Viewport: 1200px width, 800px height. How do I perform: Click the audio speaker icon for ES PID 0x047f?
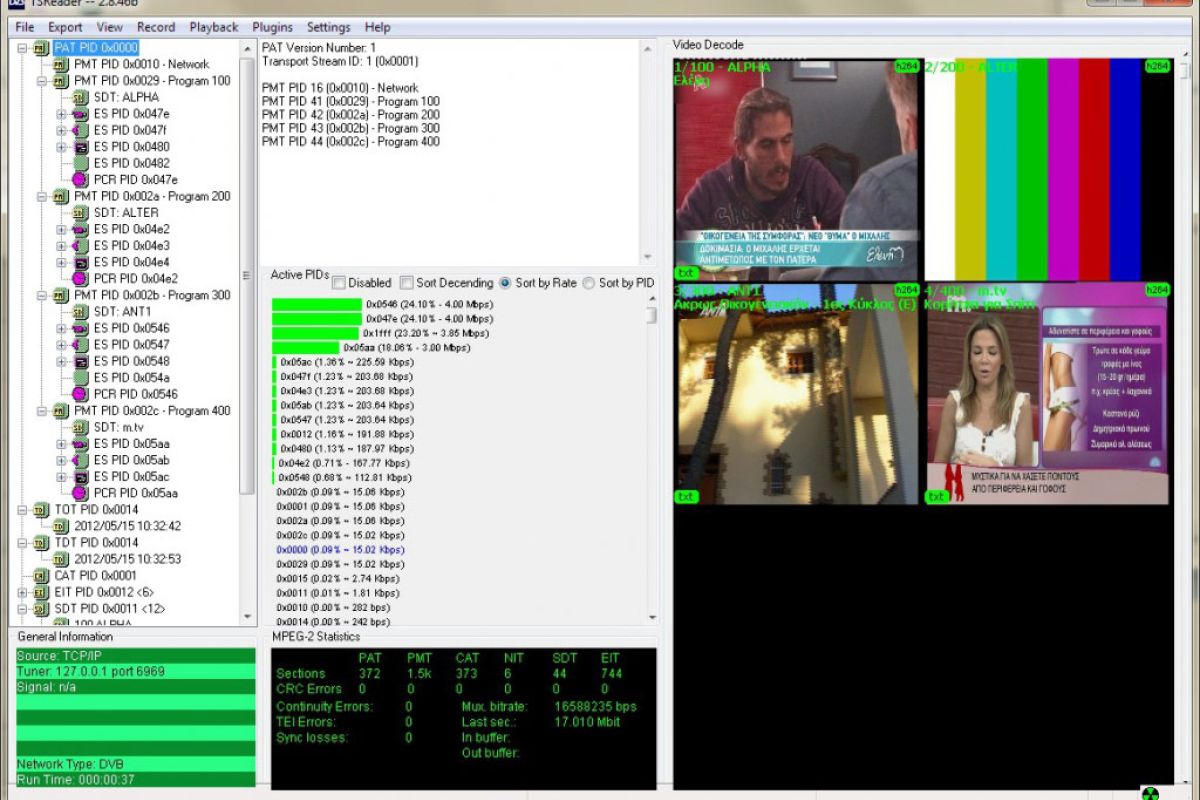click(79, 130)
